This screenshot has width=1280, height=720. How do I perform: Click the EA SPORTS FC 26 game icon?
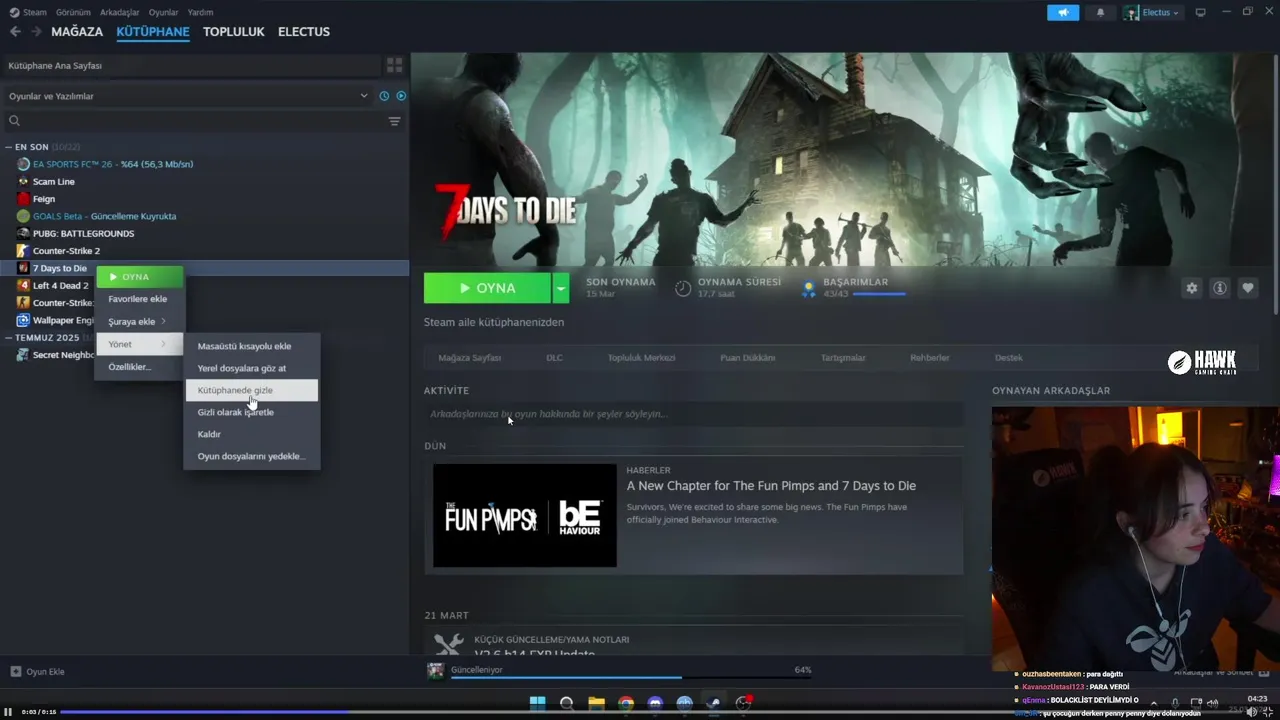coord(23,164)
